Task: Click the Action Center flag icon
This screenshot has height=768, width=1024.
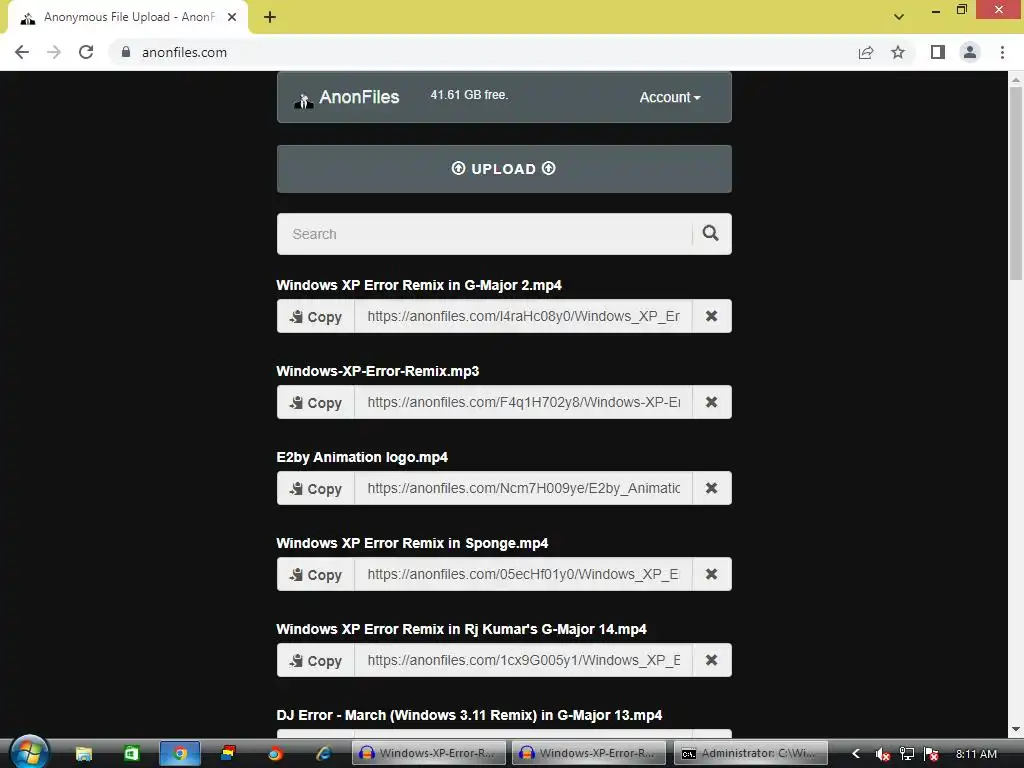Action: click(x=931, y=754)
